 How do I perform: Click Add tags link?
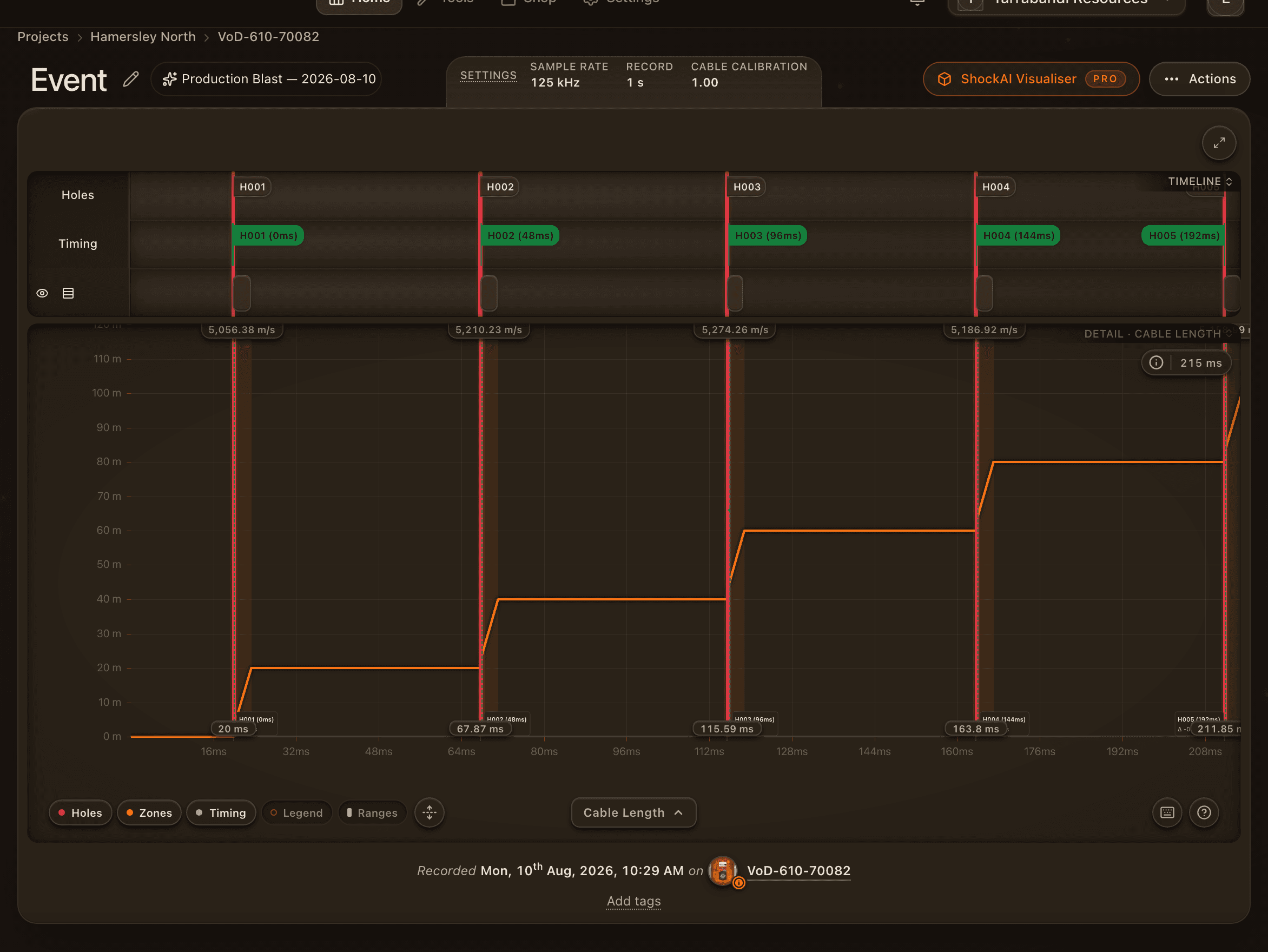[633, 901]
